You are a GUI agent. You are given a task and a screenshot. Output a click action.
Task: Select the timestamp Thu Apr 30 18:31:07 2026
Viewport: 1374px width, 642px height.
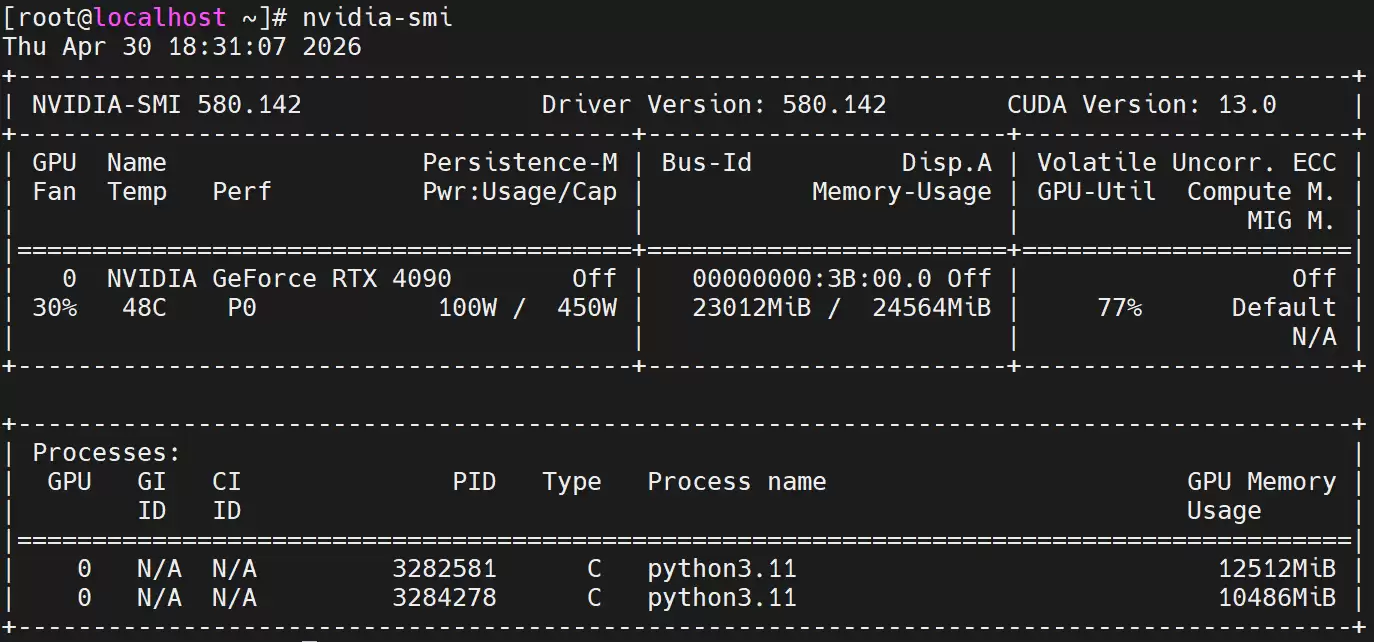(183, 47)
